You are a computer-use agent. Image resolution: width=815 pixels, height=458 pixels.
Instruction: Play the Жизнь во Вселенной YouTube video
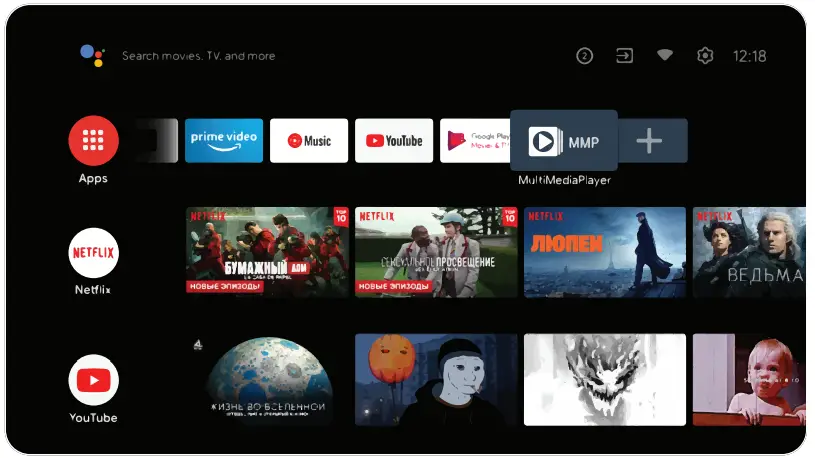click(267, 380)
